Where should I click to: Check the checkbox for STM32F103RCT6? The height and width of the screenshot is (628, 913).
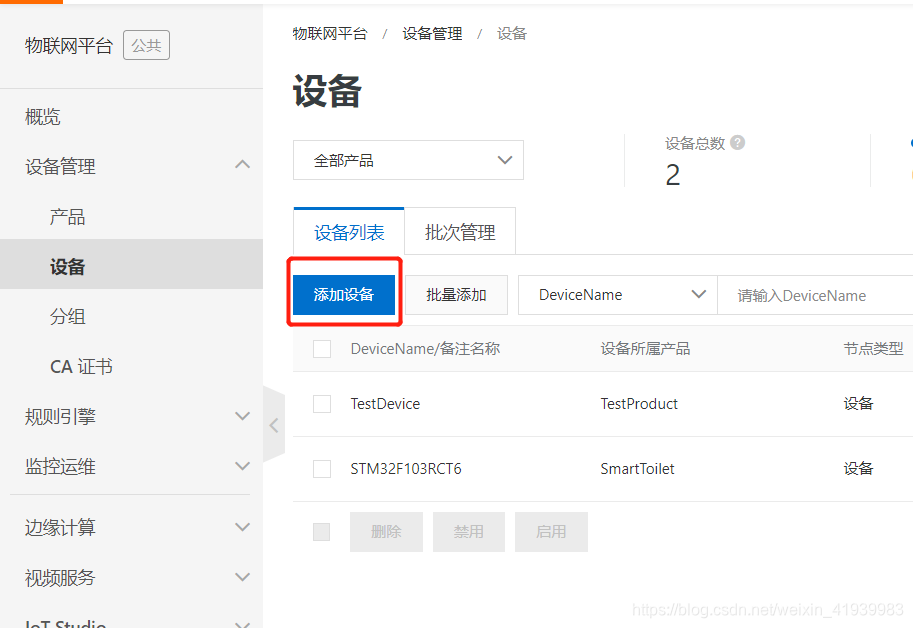pos(321,468)
